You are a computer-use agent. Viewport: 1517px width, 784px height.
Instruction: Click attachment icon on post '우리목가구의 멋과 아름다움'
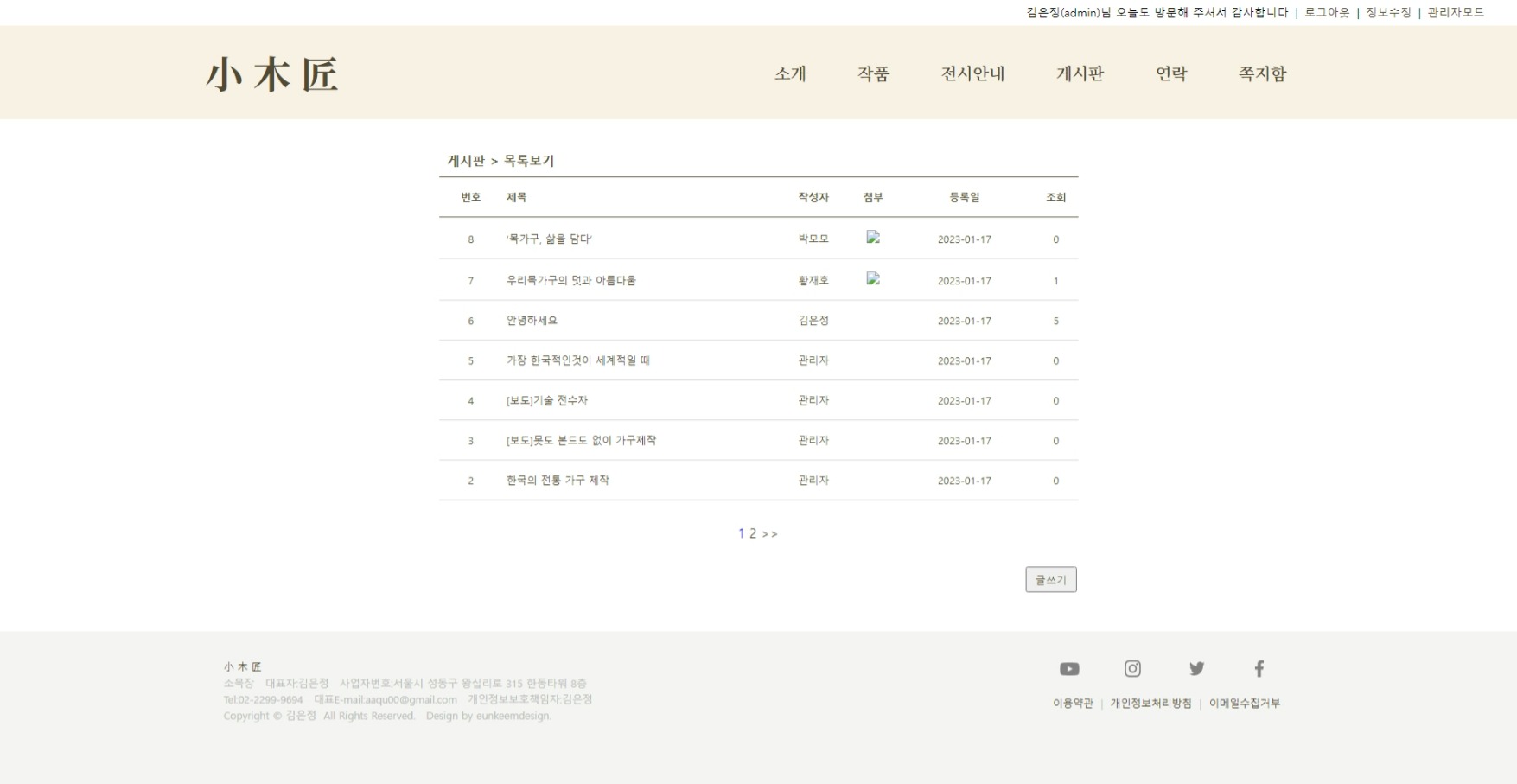click(873, 278)
